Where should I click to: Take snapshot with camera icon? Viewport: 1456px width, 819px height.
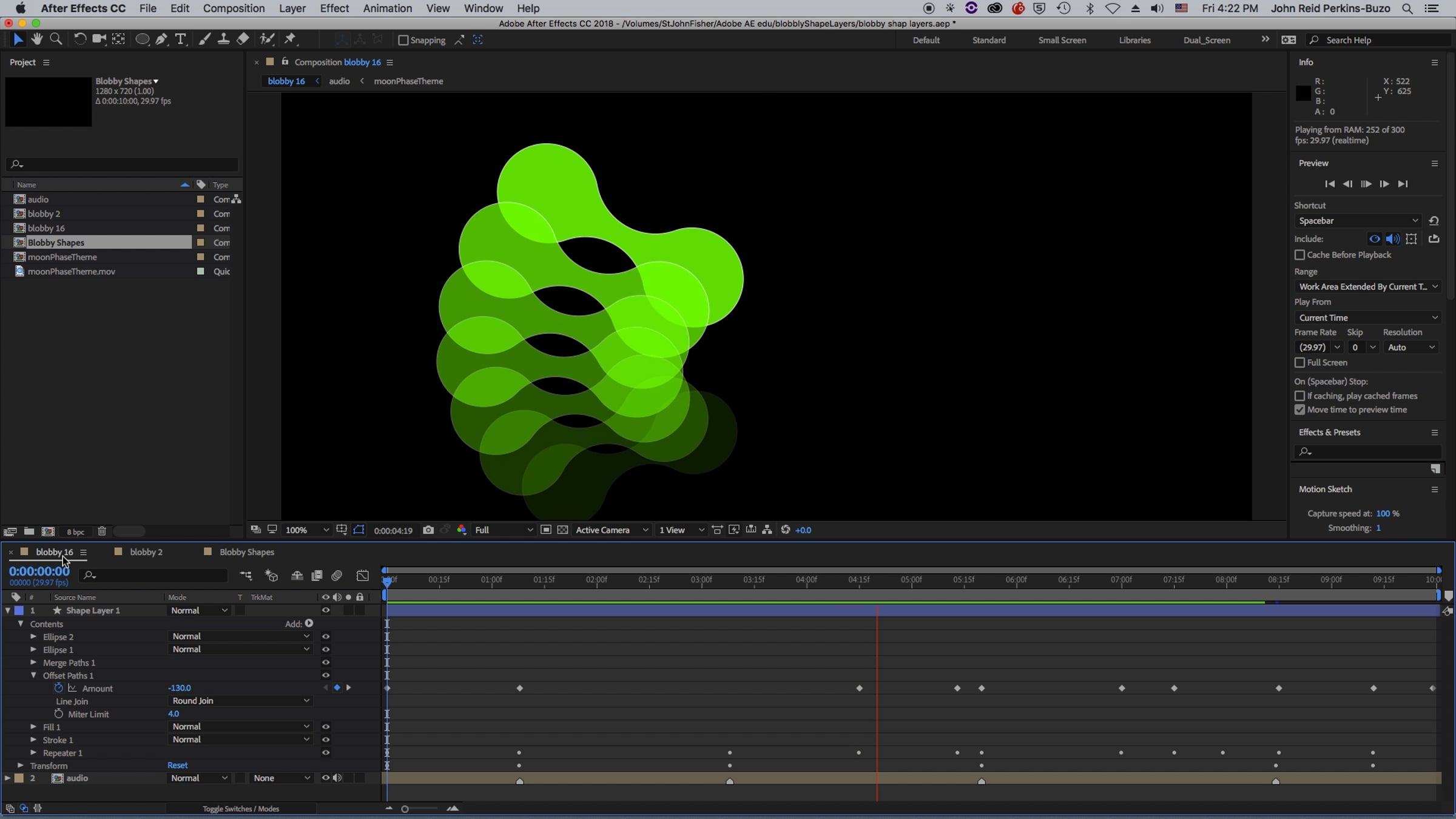click(428, 530)
